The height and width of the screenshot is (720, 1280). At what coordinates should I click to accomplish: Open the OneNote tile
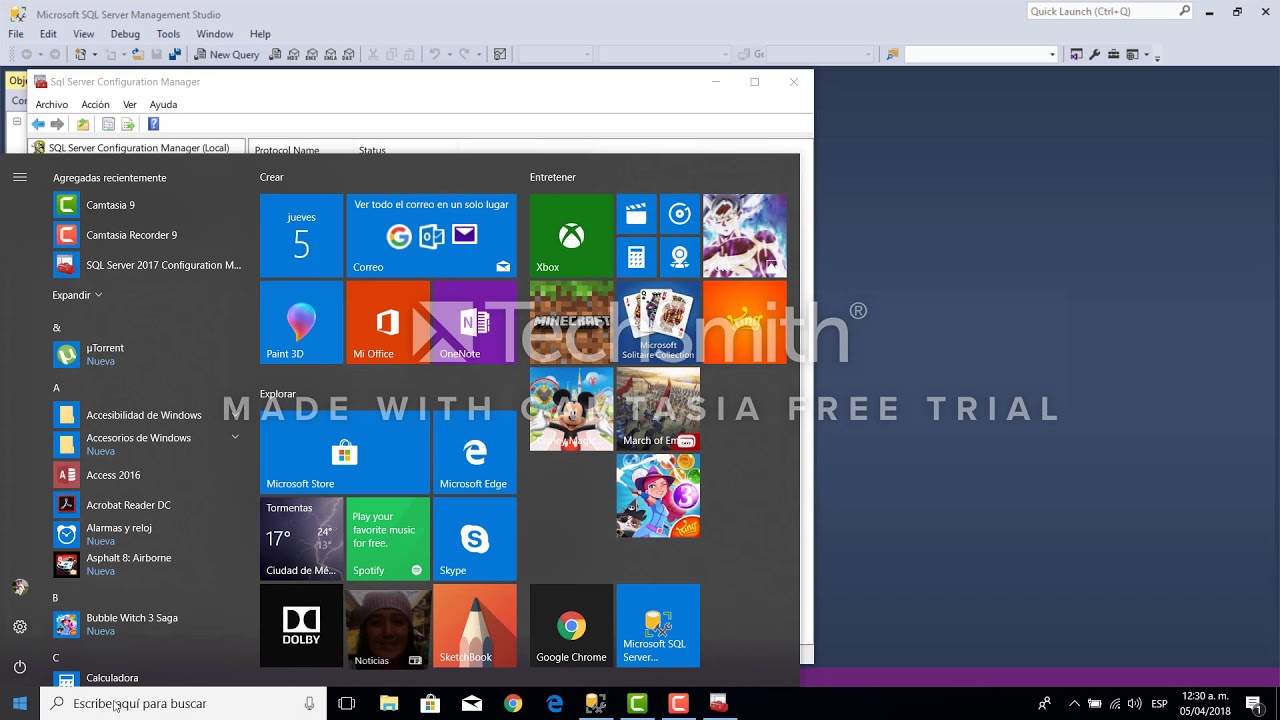point(474,322)
